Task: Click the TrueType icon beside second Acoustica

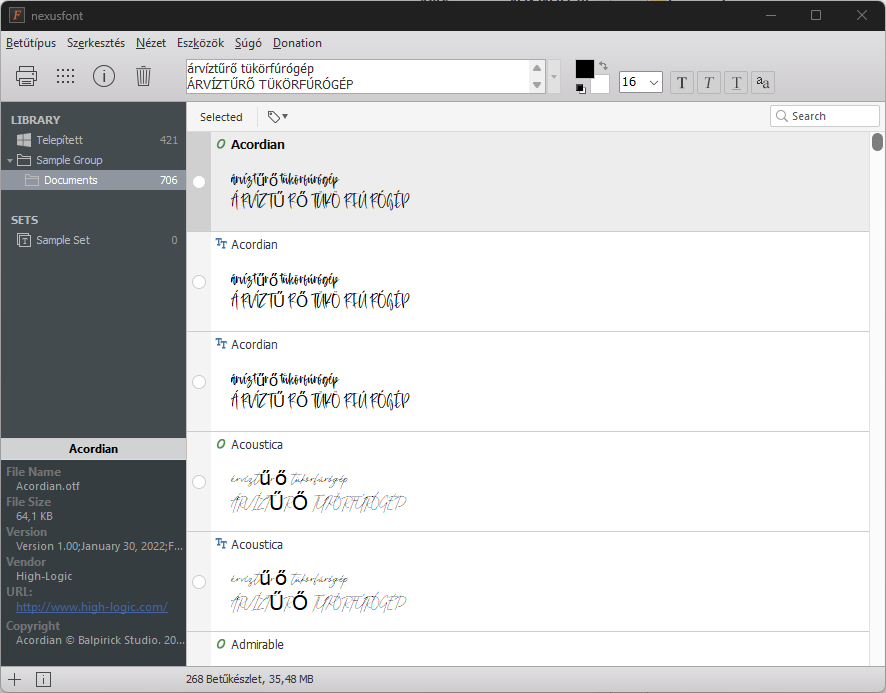Action: [221, 544]
